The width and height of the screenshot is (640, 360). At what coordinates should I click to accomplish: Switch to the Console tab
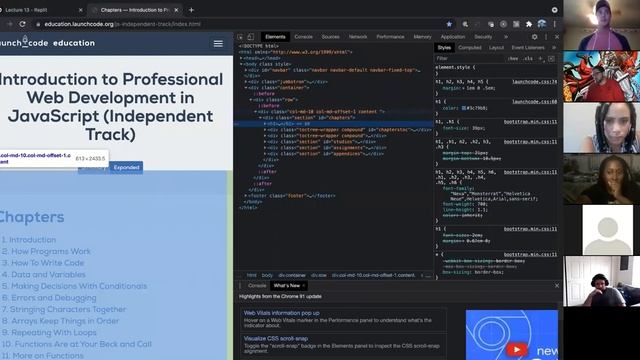303,37
